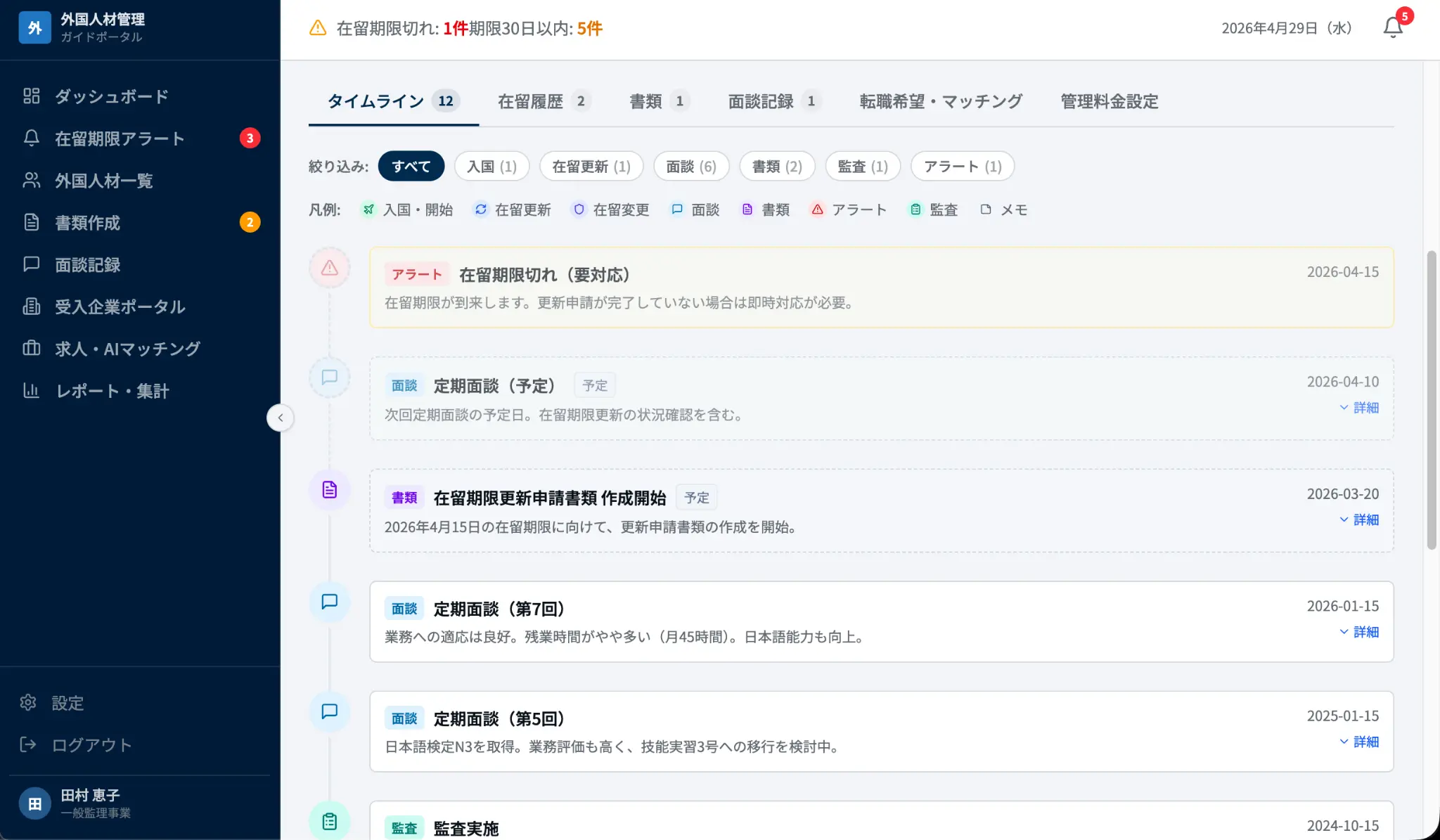
Task: Click the red badge on 在留期限アラート
Action: tap(250, 138)
